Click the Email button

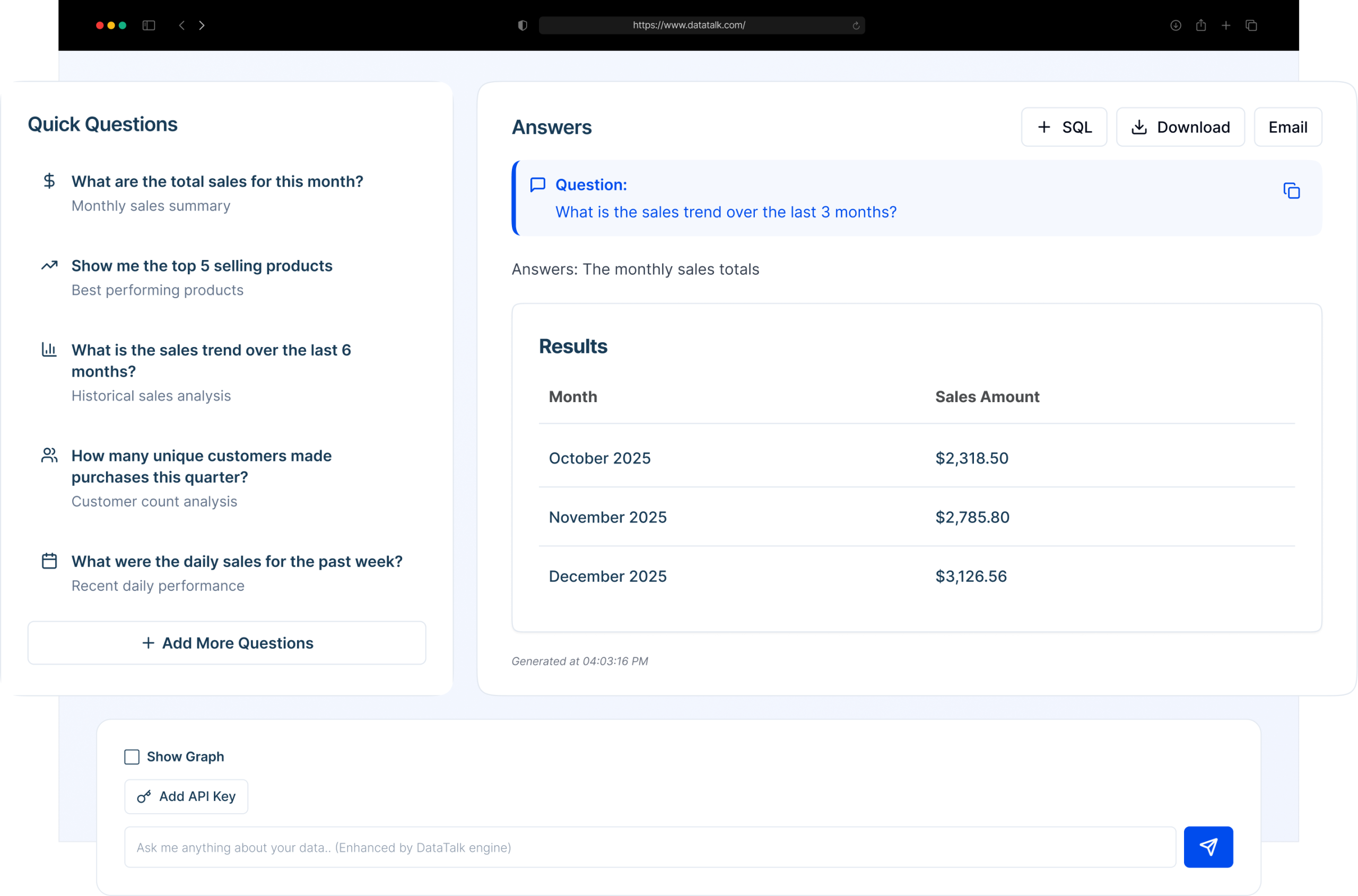1287,127
